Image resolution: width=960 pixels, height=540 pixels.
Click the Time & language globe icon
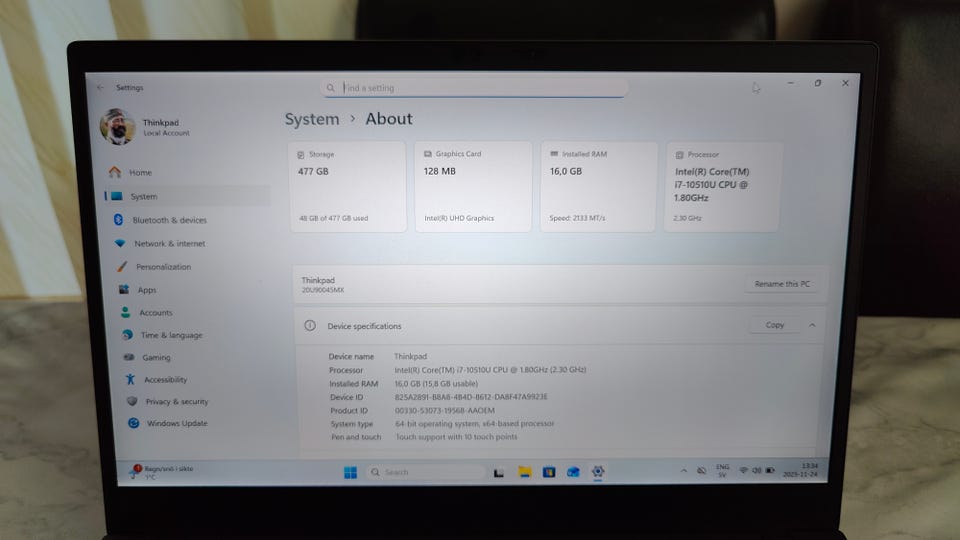pos(127,334)
